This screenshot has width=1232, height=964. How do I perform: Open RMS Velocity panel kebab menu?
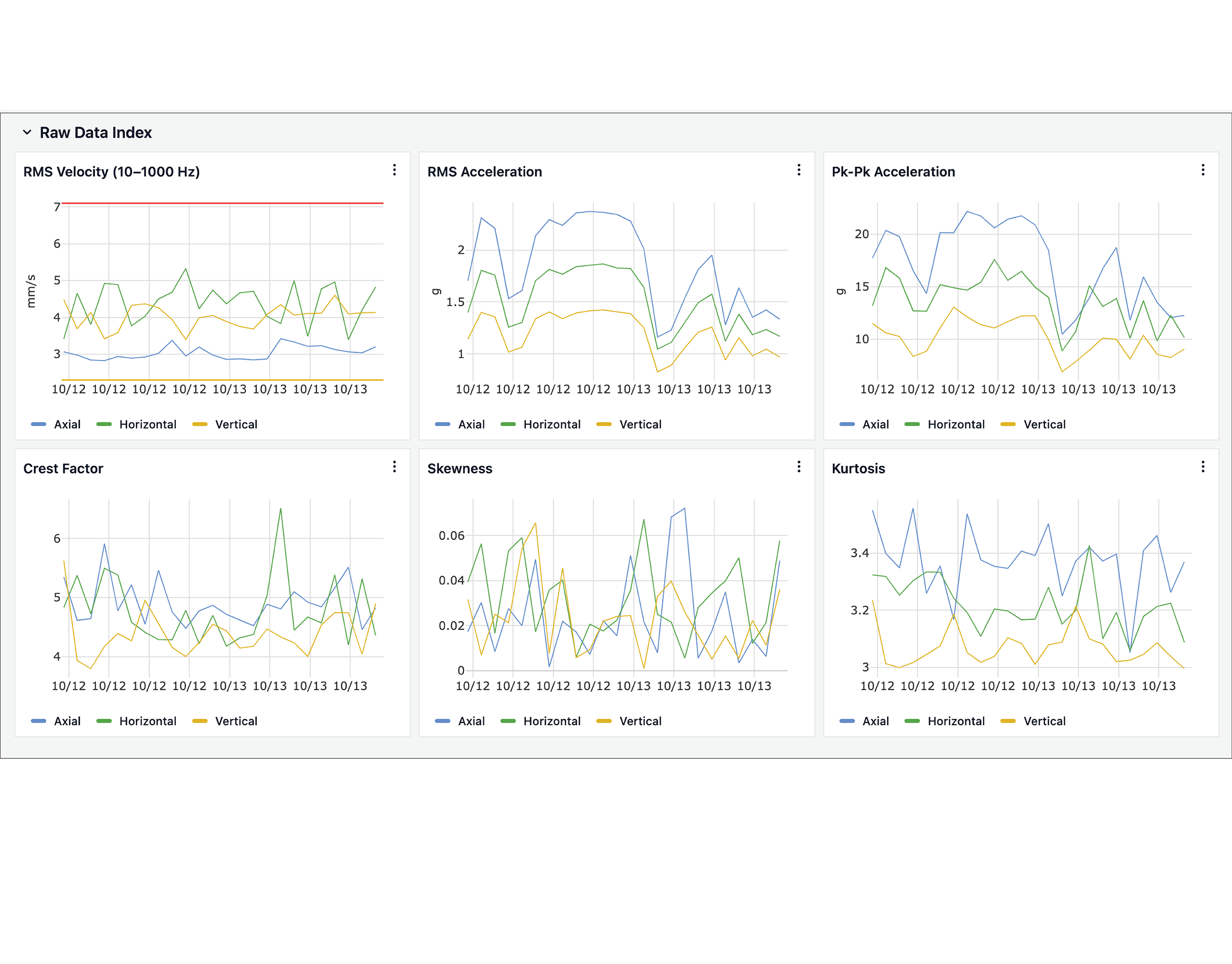point(394,170)
